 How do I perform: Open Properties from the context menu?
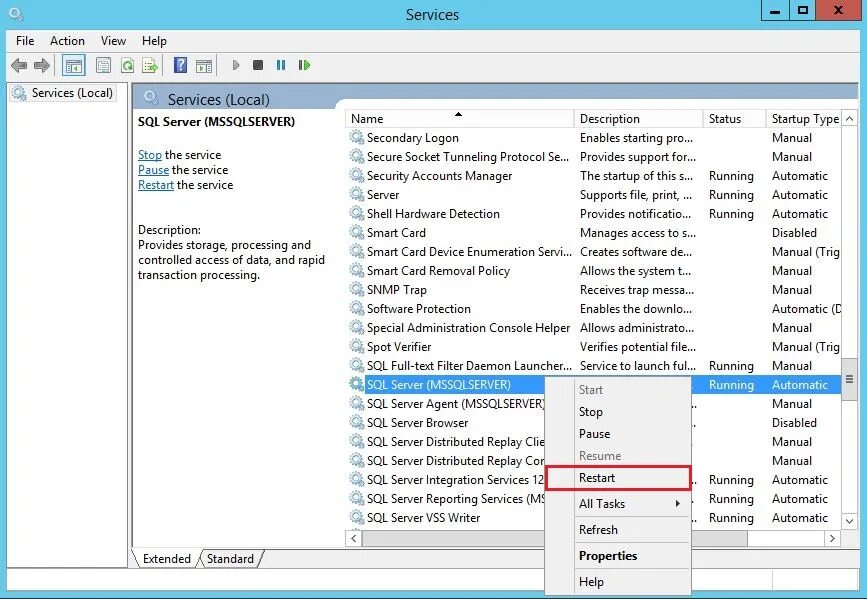[618, 555]
